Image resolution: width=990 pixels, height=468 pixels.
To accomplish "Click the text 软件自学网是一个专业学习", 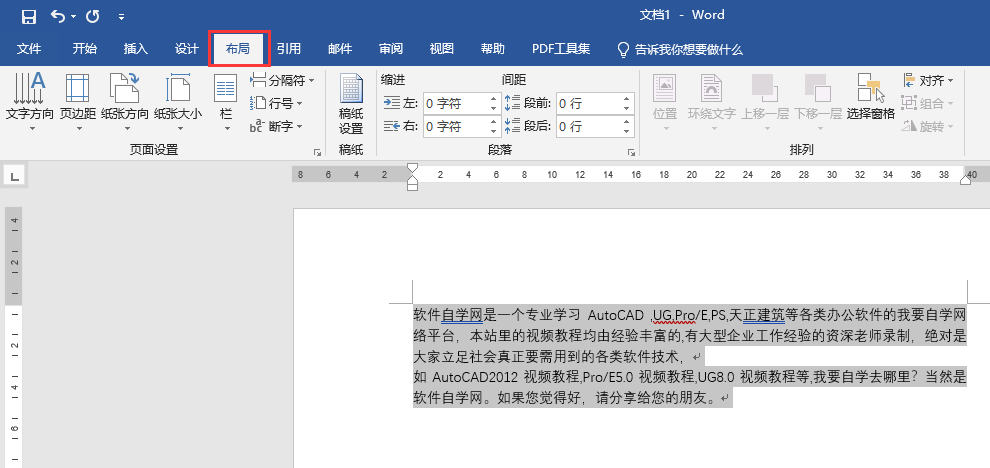I will (496, 315).
